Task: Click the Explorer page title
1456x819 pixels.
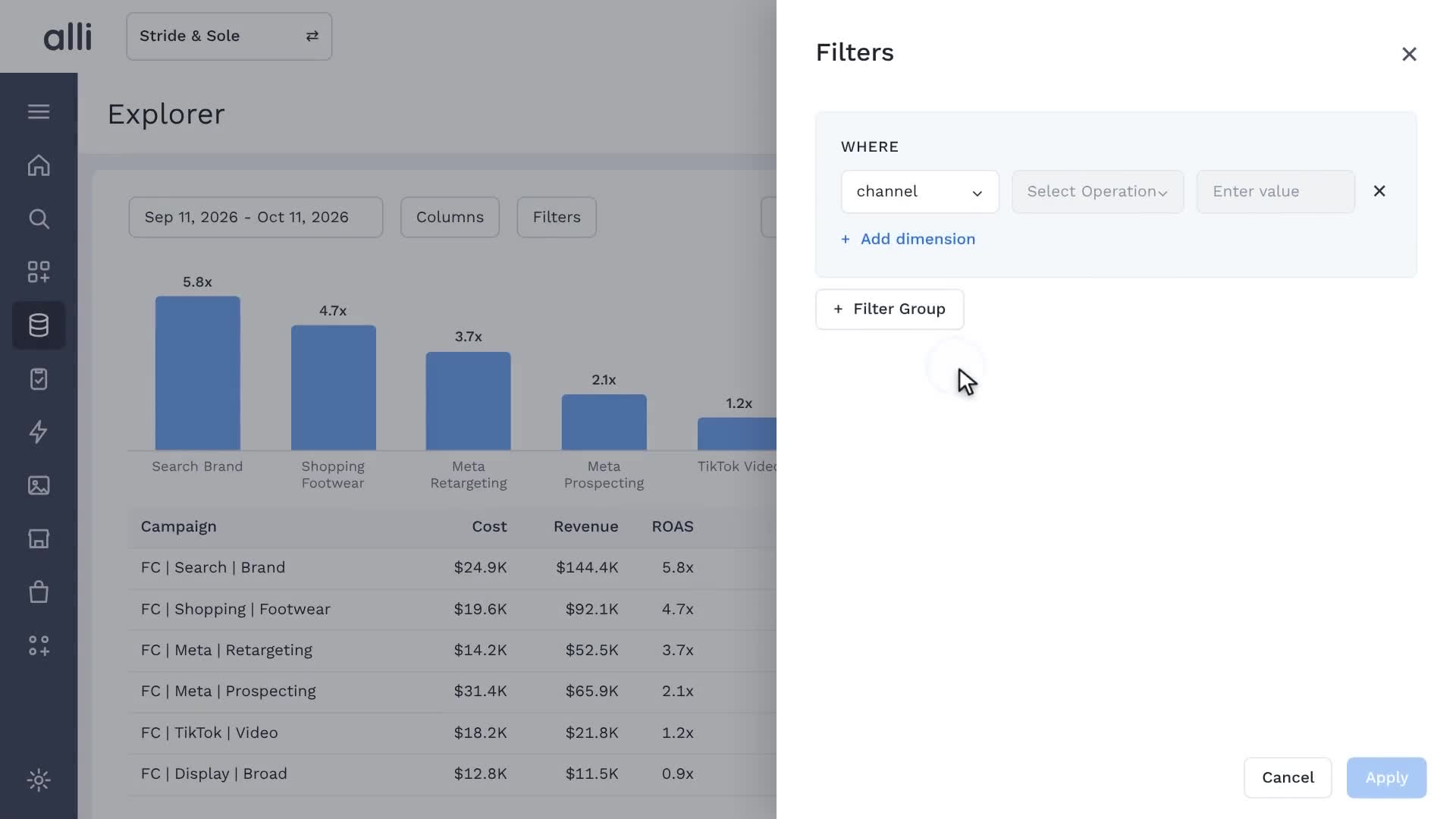Action: pyautogui.click(x=166, y=115)
